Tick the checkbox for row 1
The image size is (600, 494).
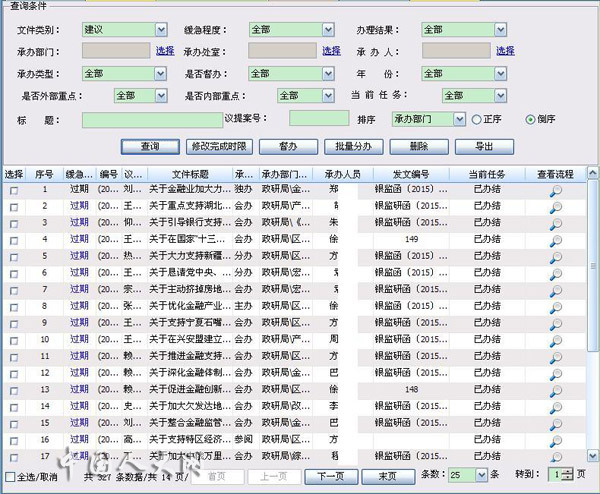coord(14,191)
